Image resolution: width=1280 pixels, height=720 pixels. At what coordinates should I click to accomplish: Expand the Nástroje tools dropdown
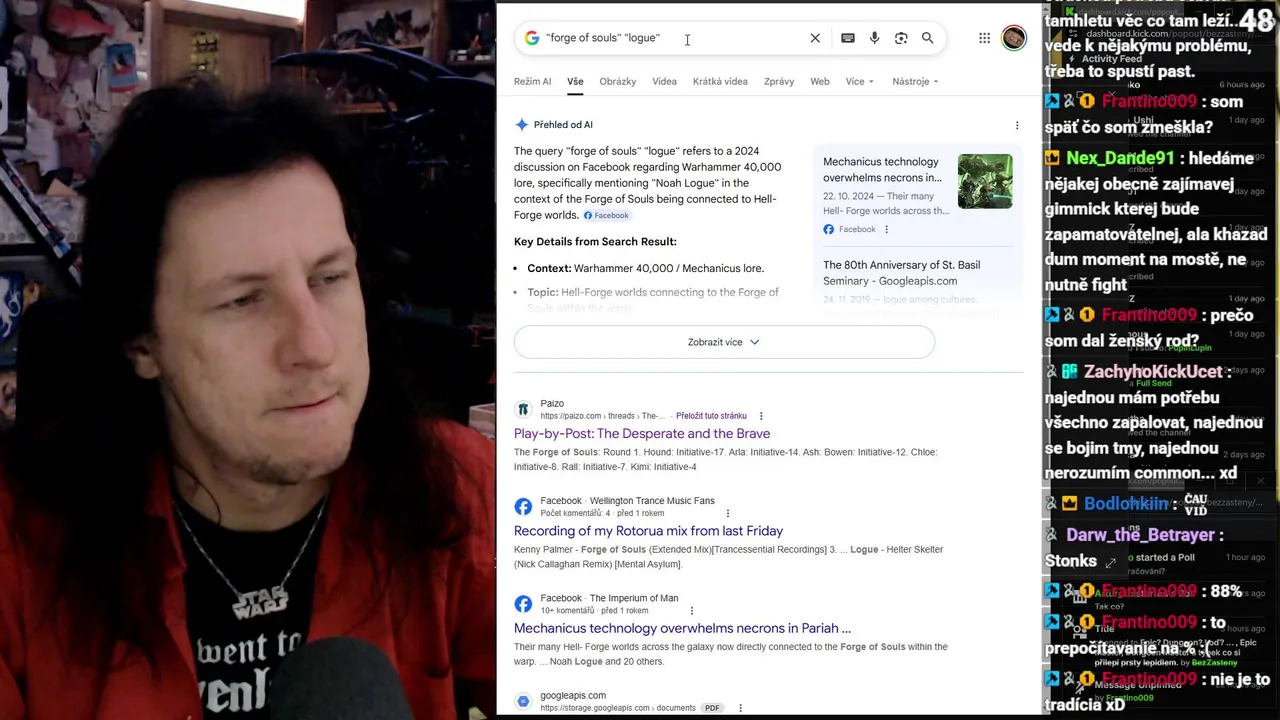tap(915, 81)
